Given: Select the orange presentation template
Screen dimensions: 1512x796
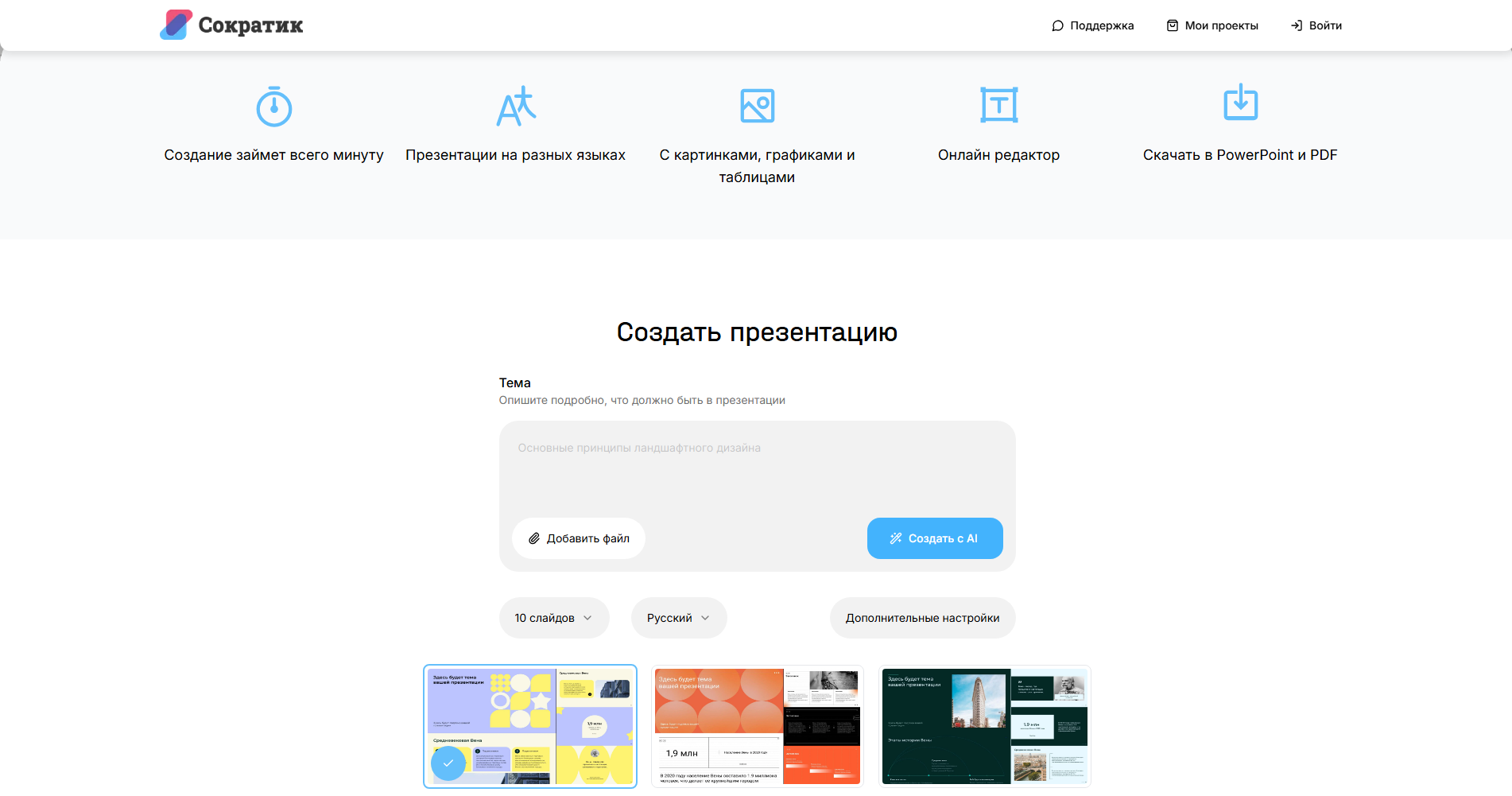Looking at the screenshot, I should point(757,726).
